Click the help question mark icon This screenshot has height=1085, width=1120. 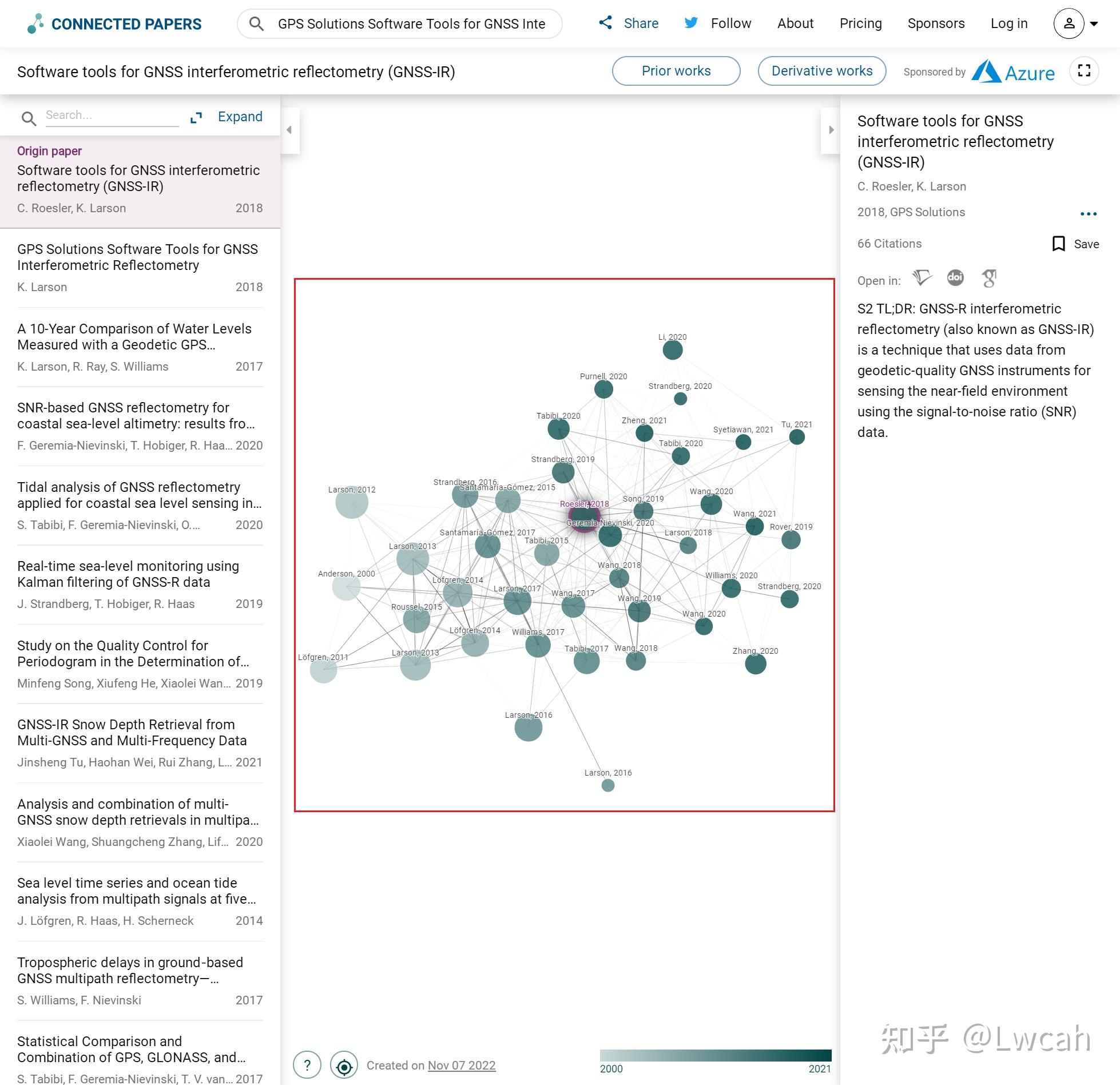307,1066
